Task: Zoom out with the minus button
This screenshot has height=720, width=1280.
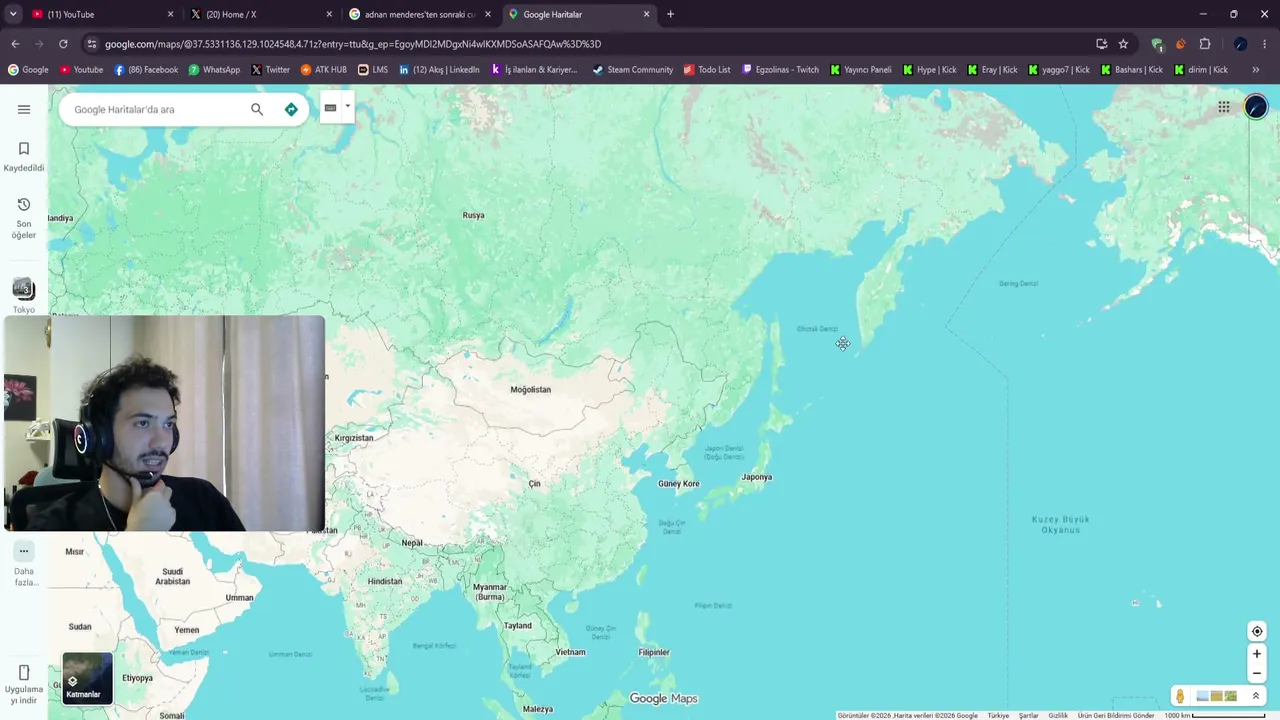Action: (x=1257, y=673)
